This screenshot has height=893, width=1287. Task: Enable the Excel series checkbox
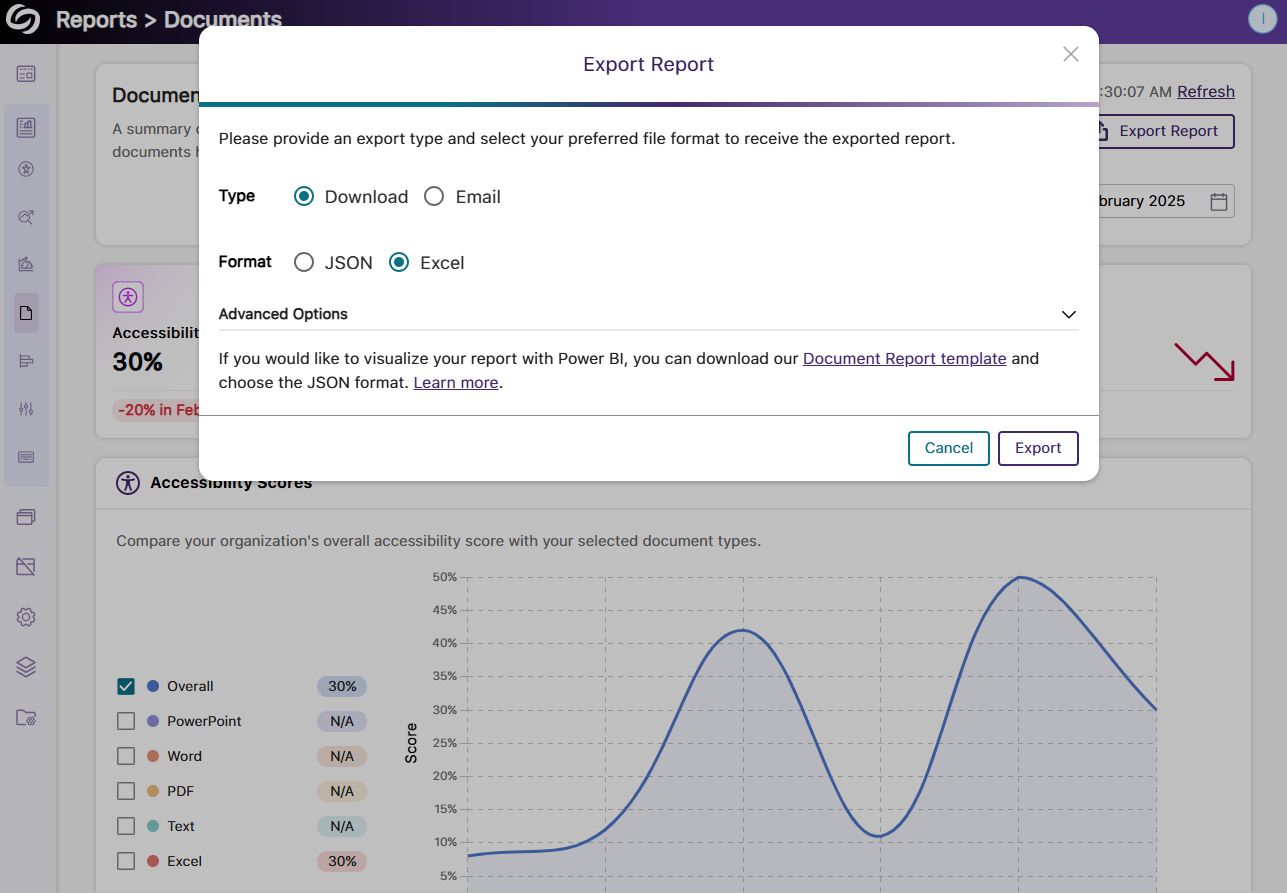coord(126,861)
